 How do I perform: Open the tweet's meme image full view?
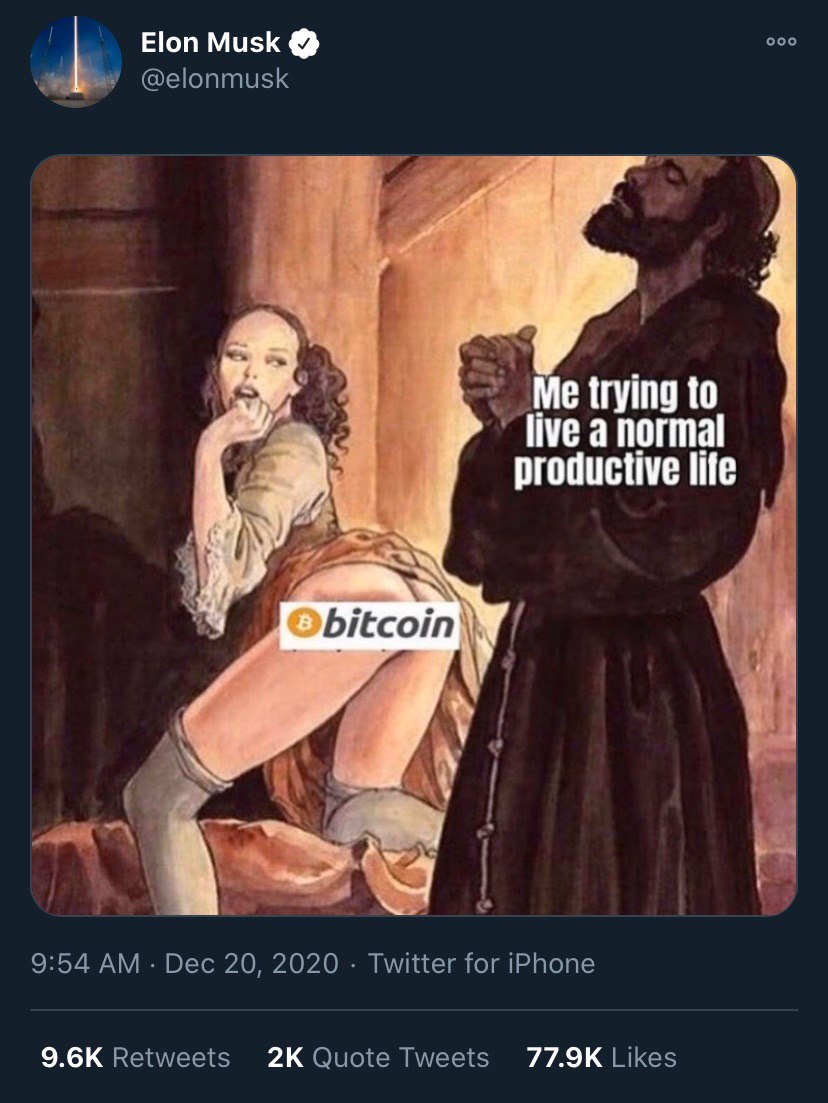tap(414, 535)
